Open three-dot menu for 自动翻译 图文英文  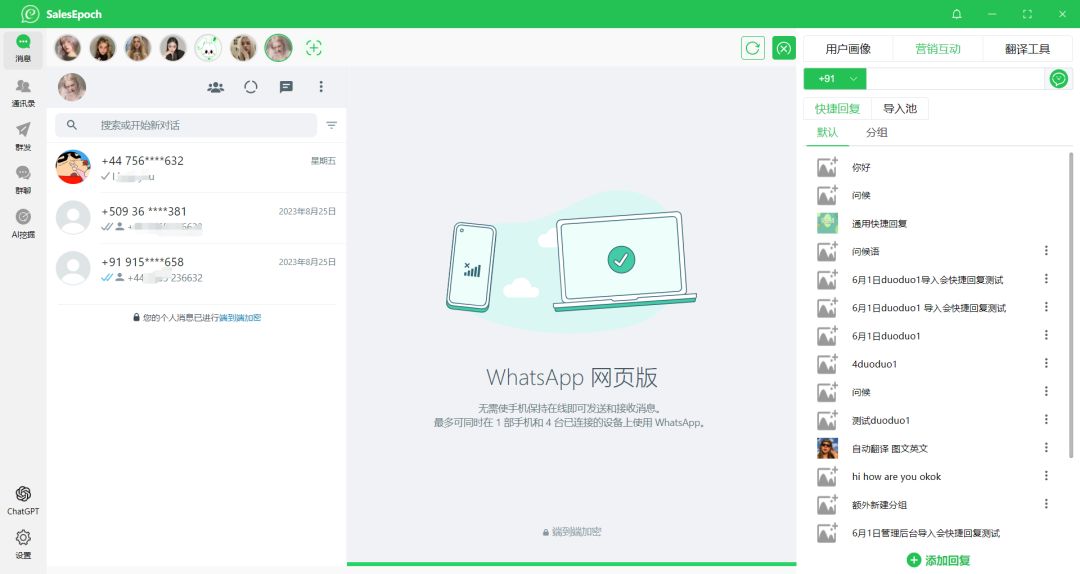[1046, 448]
